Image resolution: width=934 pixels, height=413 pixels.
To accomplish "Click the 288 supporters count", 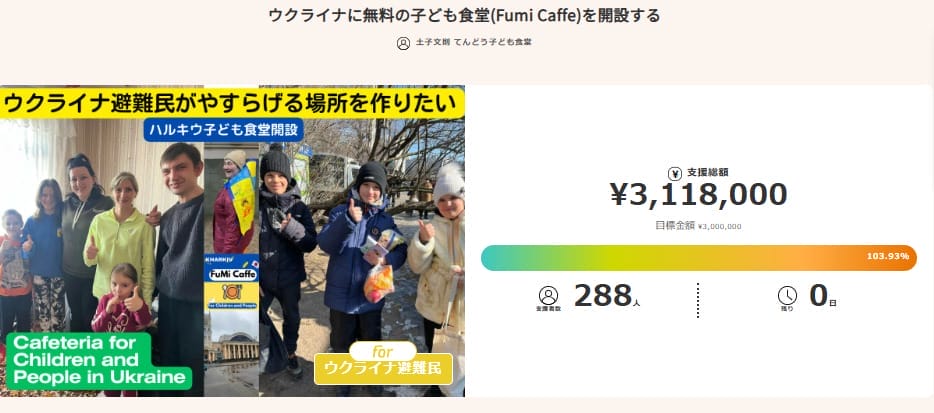I will (x=603, y=295).
